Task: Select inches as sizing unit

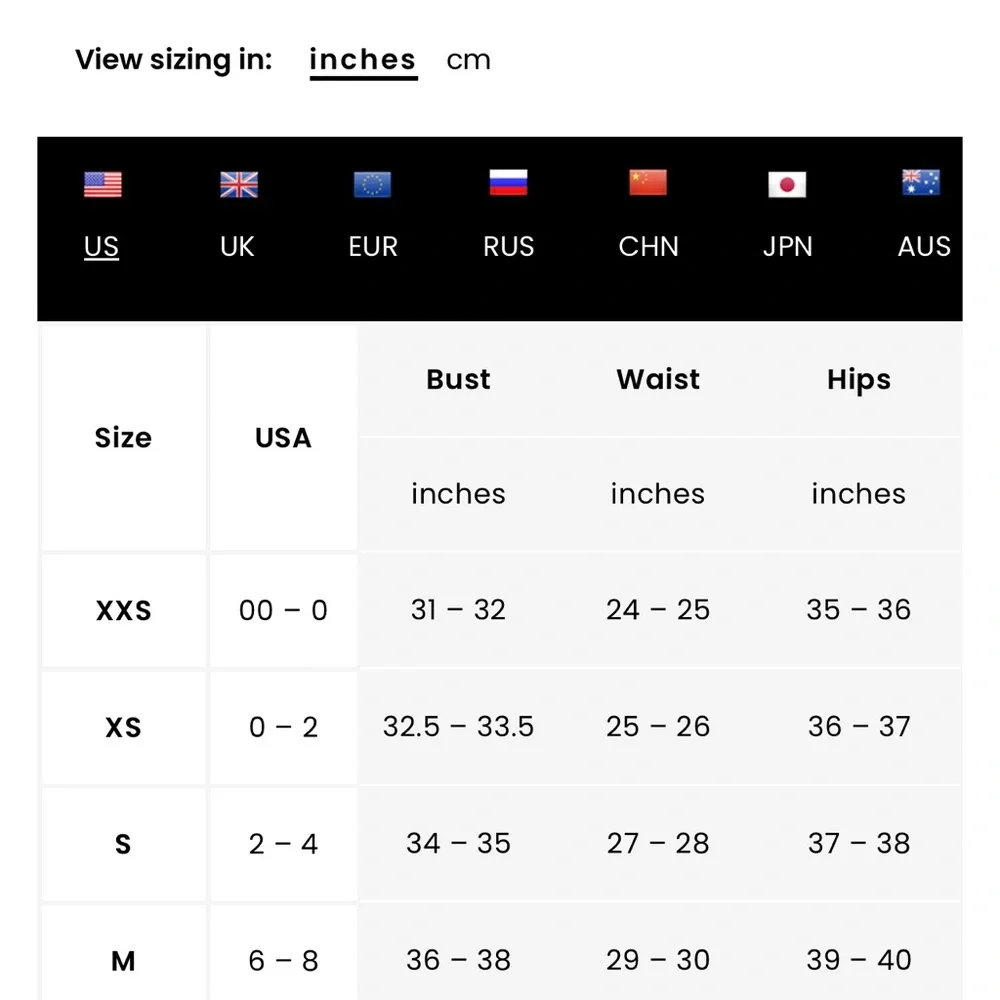Action: 363,60
